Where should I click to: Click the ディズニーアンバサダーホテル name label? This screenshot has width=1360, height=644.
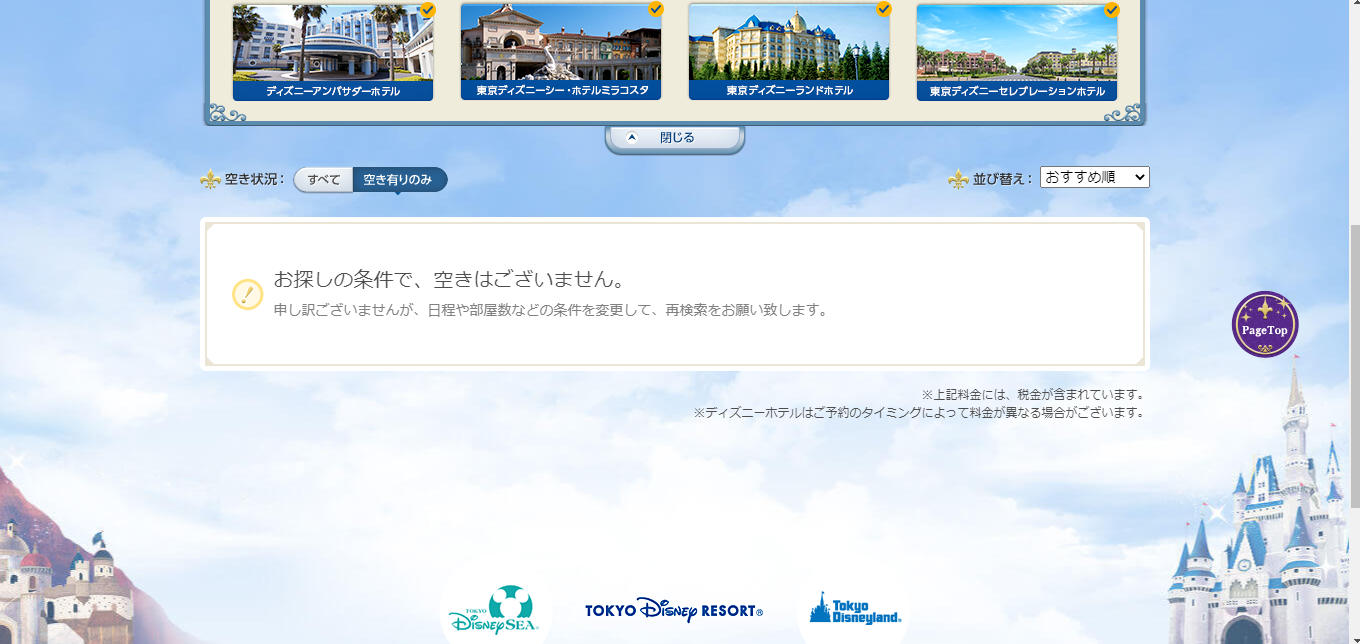[x=333, y=92]
